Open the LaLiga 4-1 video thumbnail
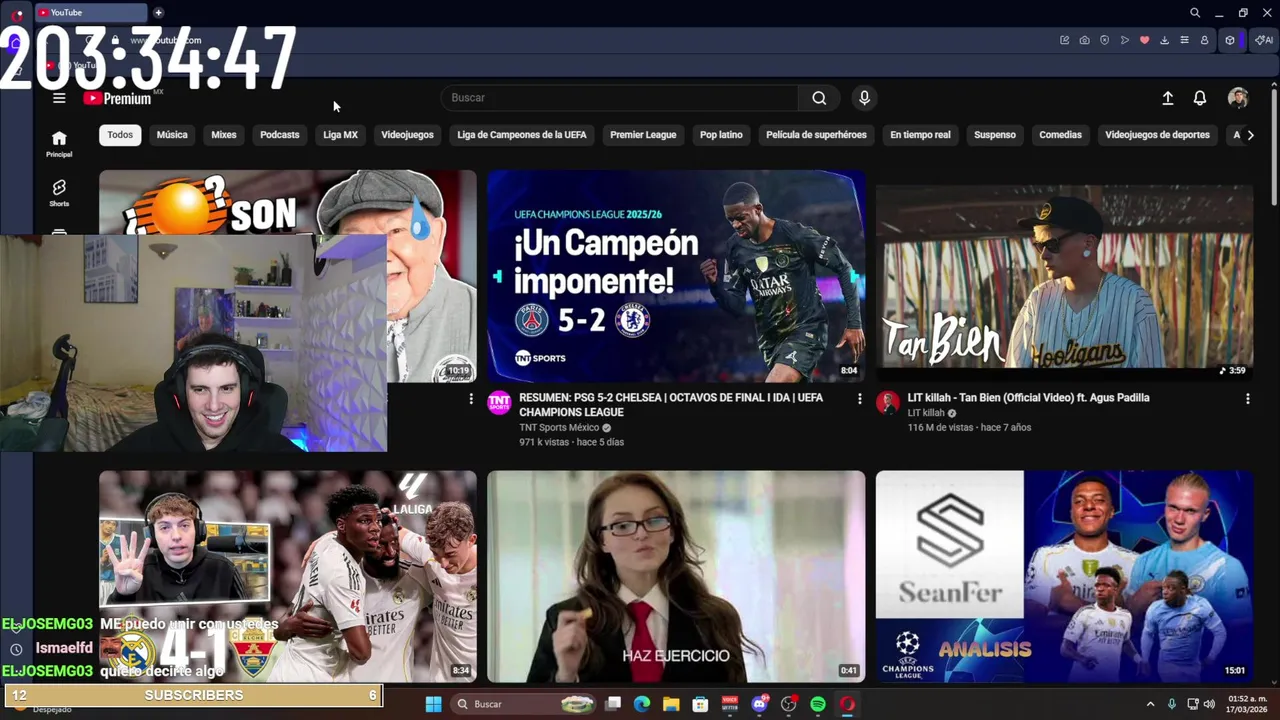The width and height of the screenshot is (1280, 720). tap(288, 577)
